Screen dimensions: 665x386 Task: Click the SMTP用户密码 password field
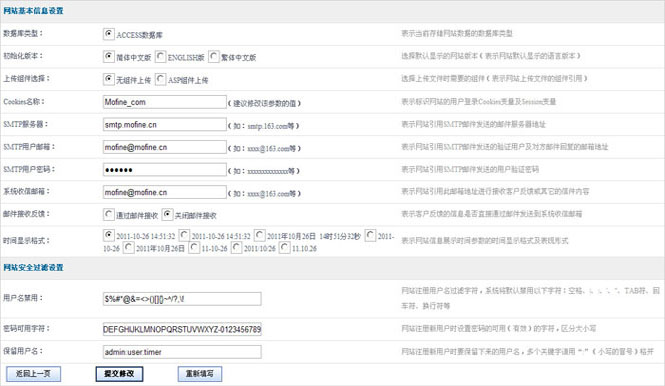tap(165, 170)
